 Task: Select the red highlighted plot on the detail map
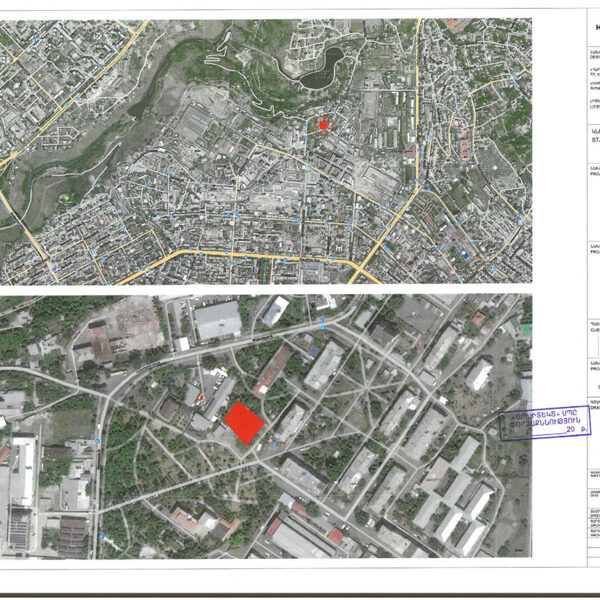pyautogui.click(x=243, y=423)
